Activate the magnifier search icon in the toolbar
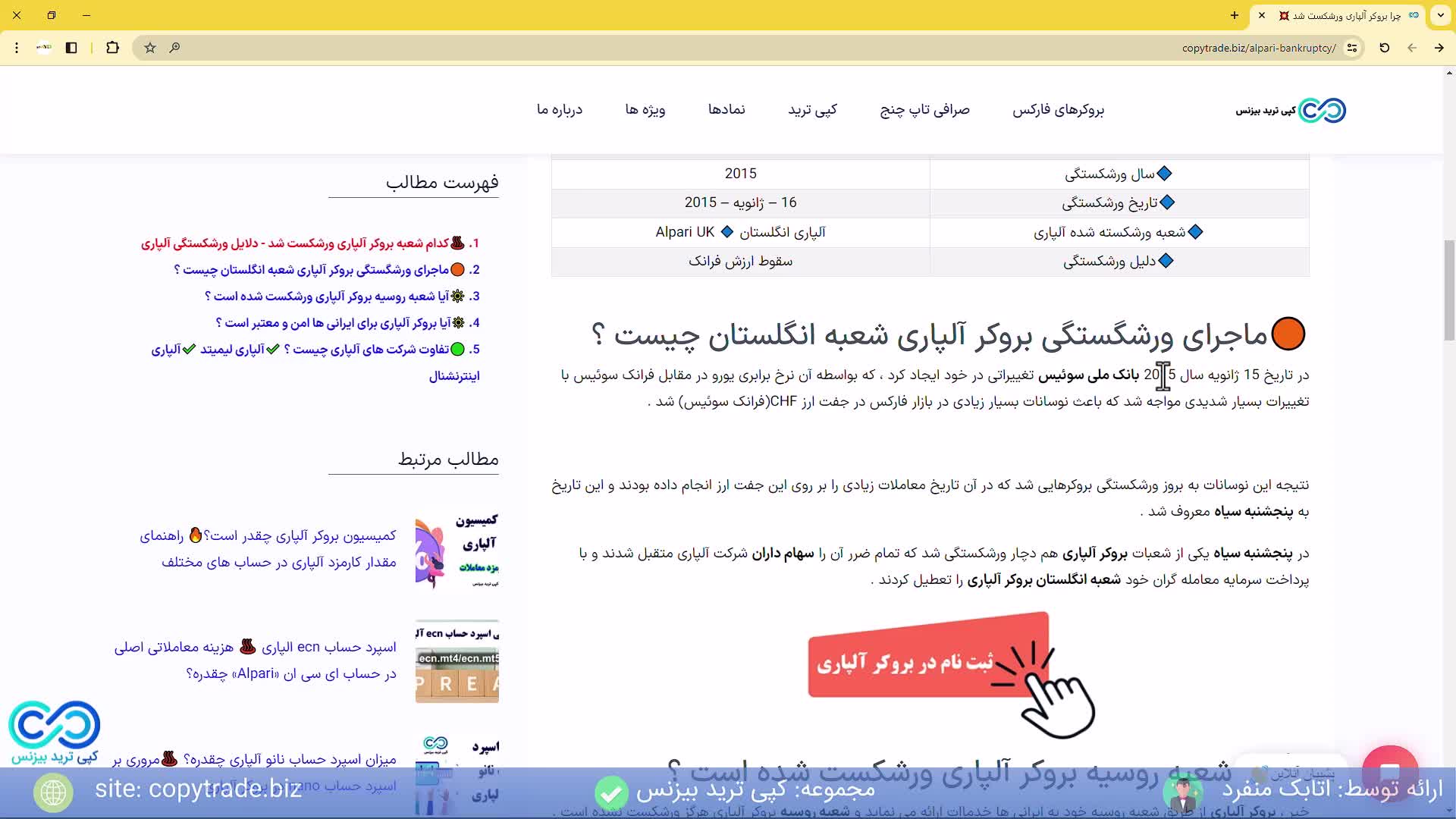 (174, 48)
